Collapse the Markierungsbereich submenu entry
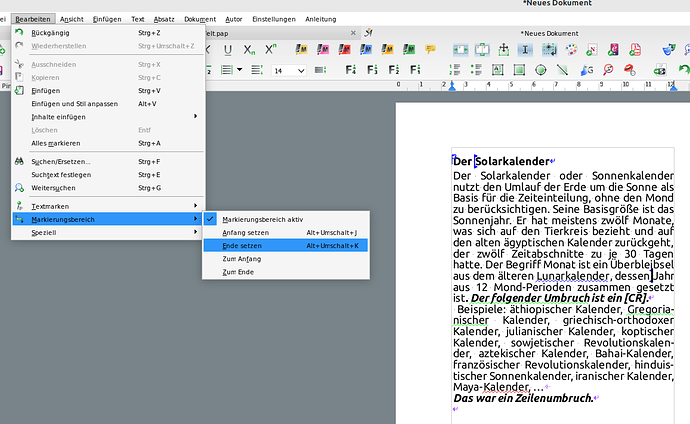Viewport: 690px width, 424px height. tap(109, 219)
